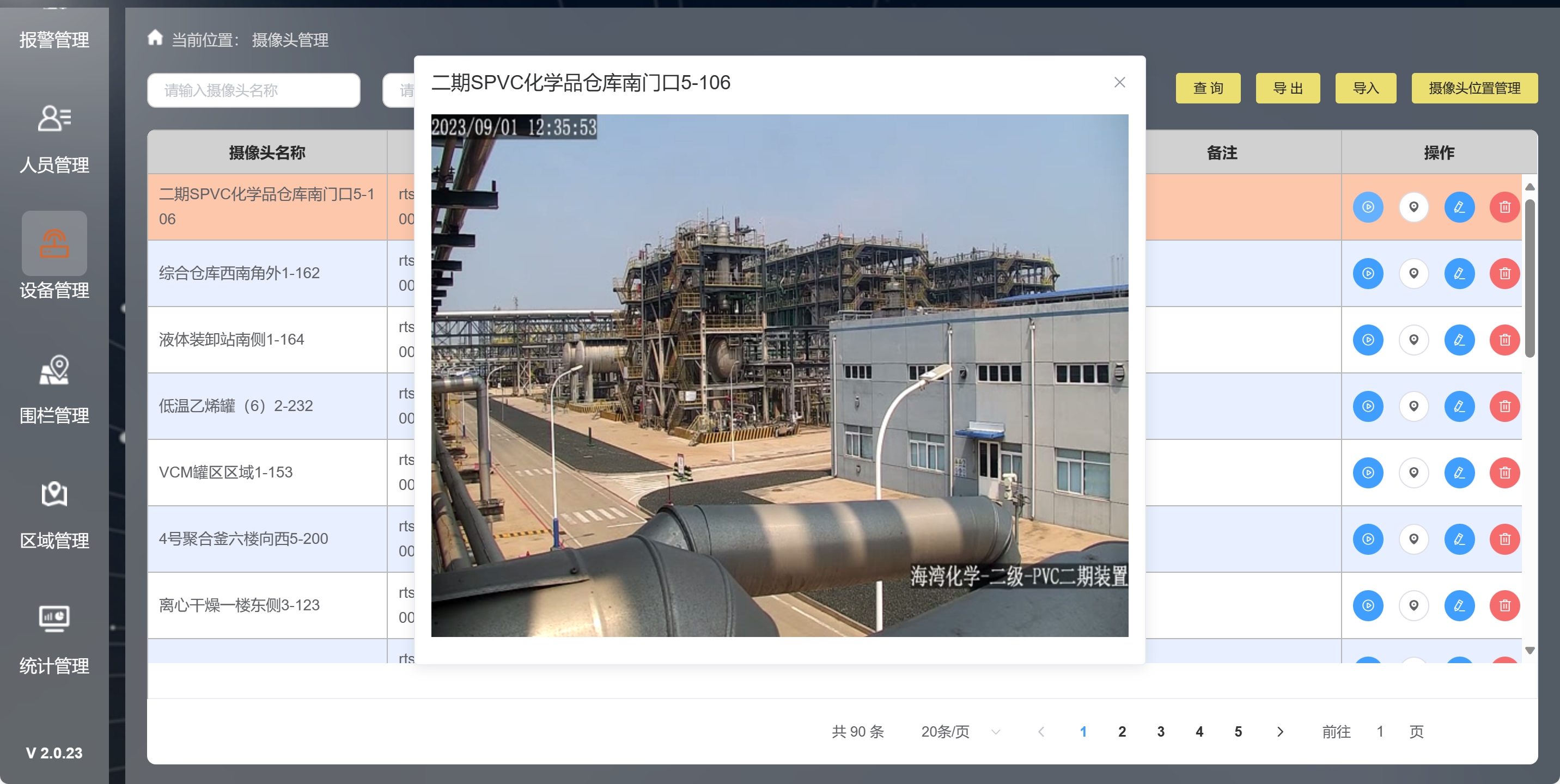Click the camera name search field
Image resolution: width=1560 pixels, height=784 pixels.
[253, 90]
